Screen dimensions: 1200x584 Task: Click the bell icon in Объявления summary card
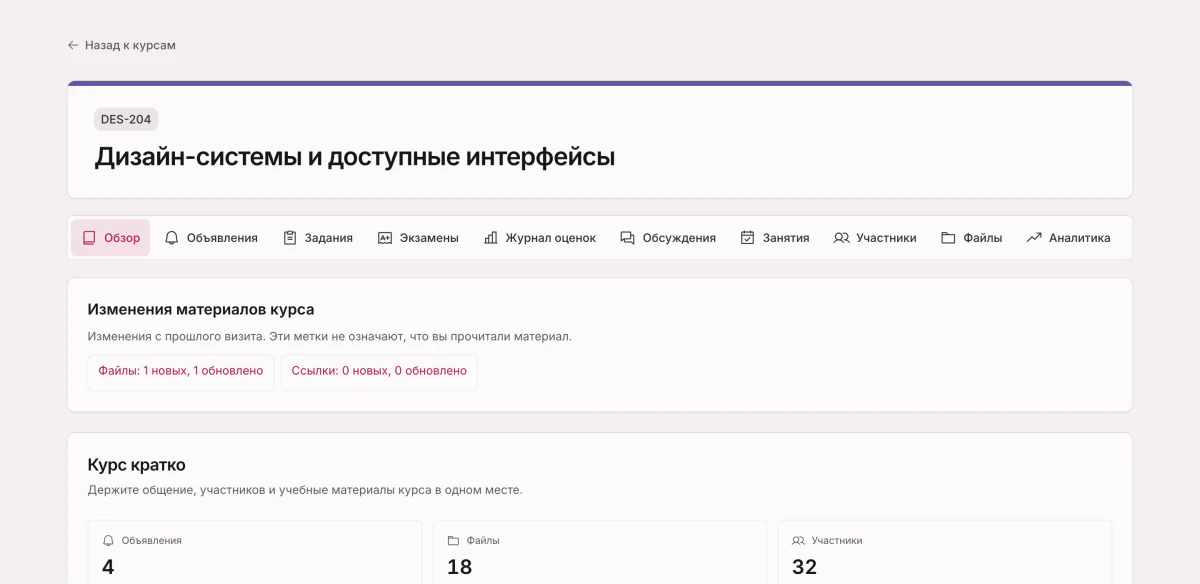[x=108, y=540]
